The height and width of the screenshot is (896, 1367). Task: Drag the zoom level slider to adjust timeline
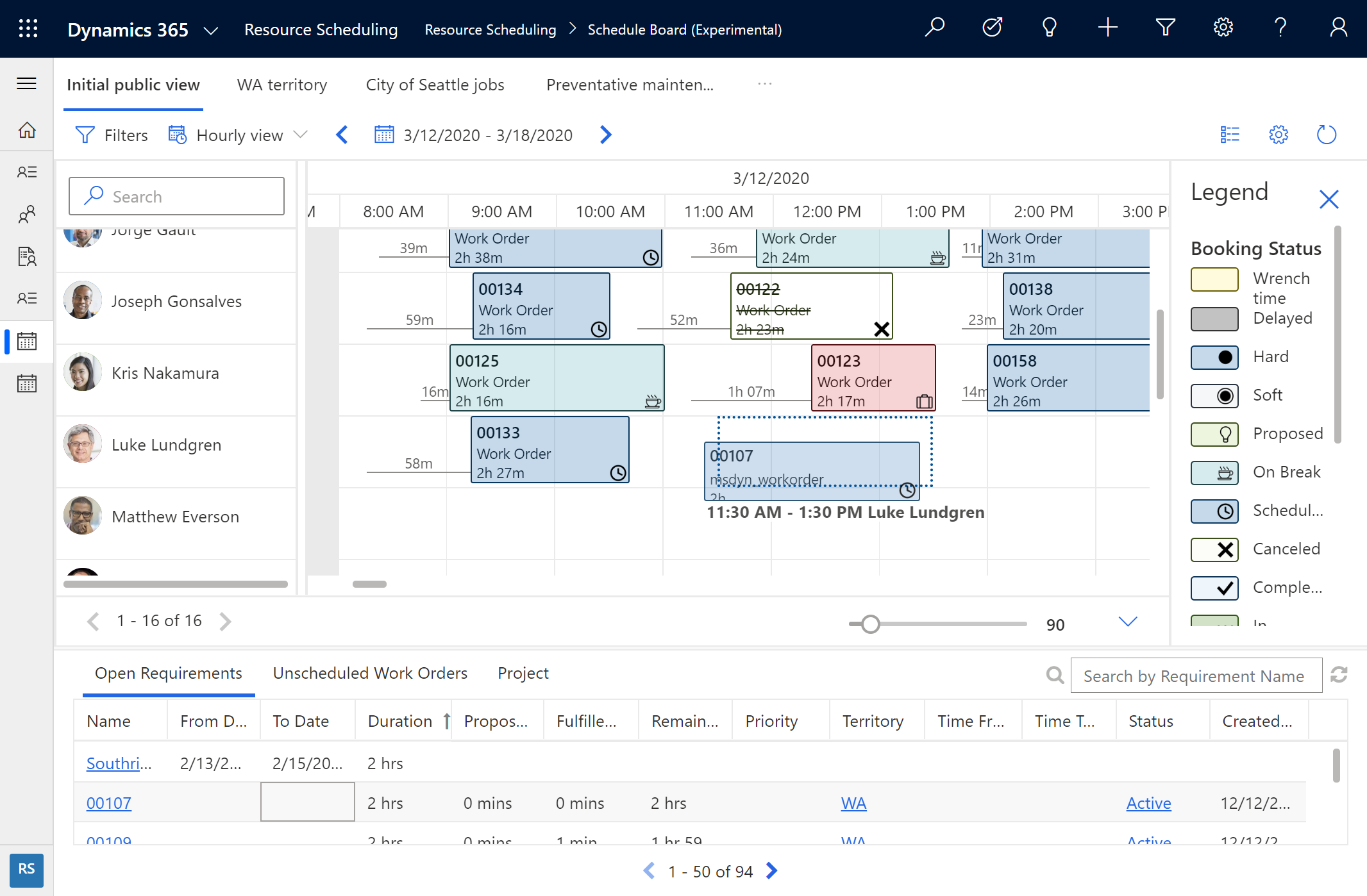tap(869, 623)
